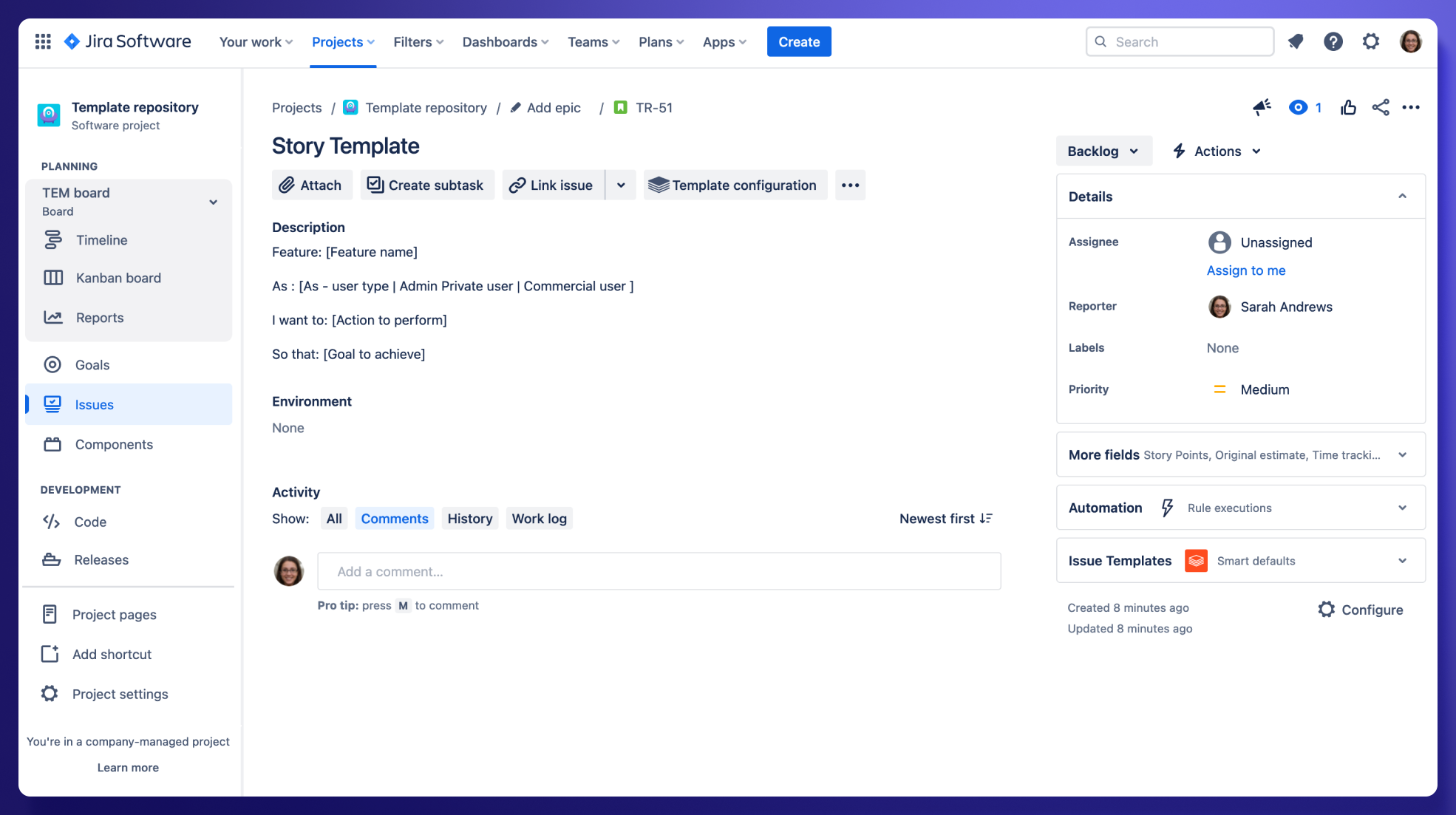Open the Code section icon

point(51,522)
